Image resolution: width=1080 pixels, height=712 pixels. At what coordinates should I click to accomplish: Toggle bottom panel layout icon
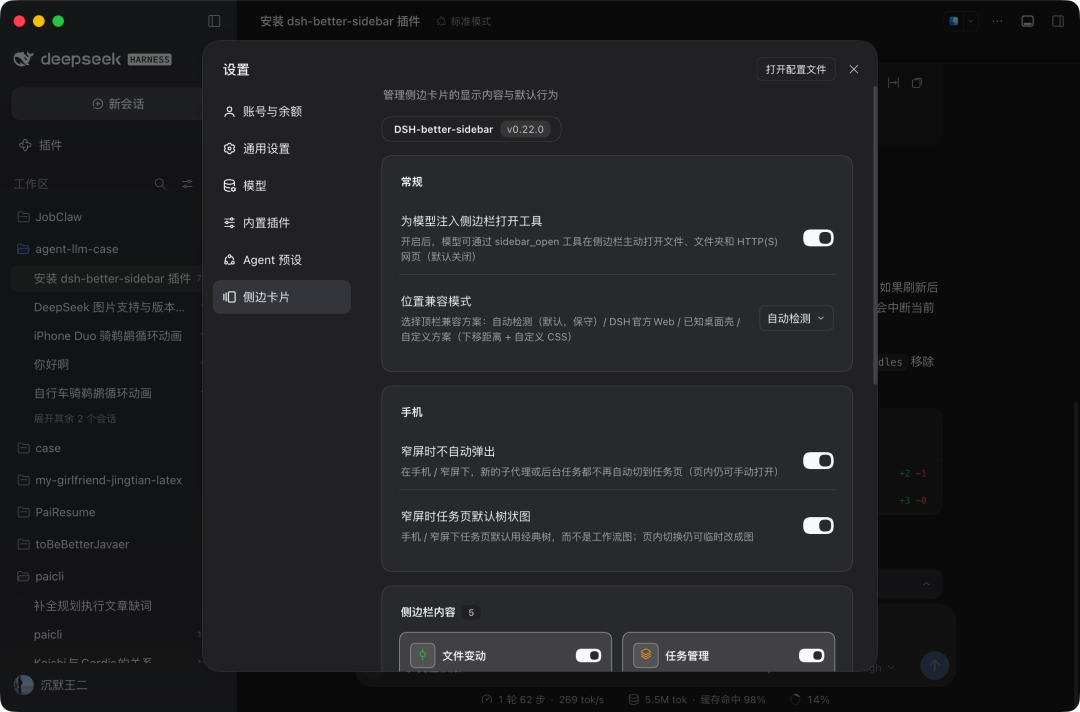tap(1028, 21)
